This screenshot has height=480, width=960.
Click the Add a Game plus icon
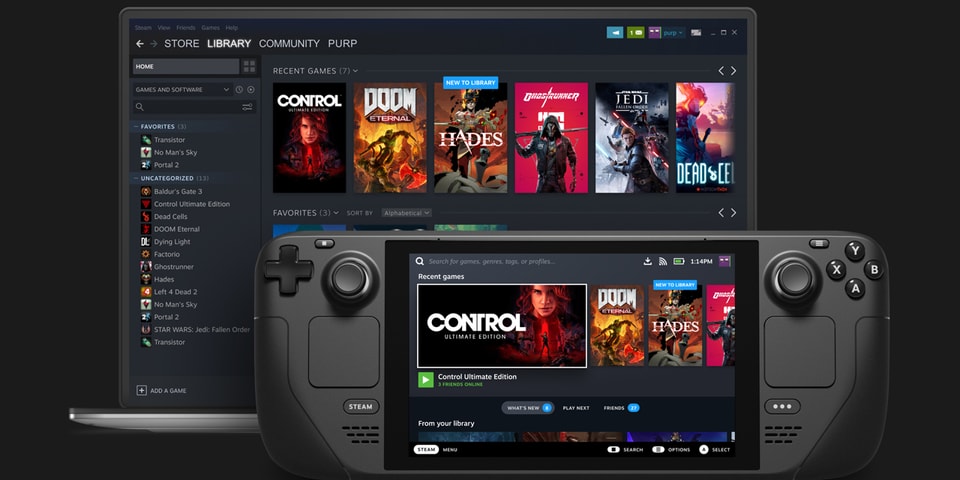click(x=142, y=390)
